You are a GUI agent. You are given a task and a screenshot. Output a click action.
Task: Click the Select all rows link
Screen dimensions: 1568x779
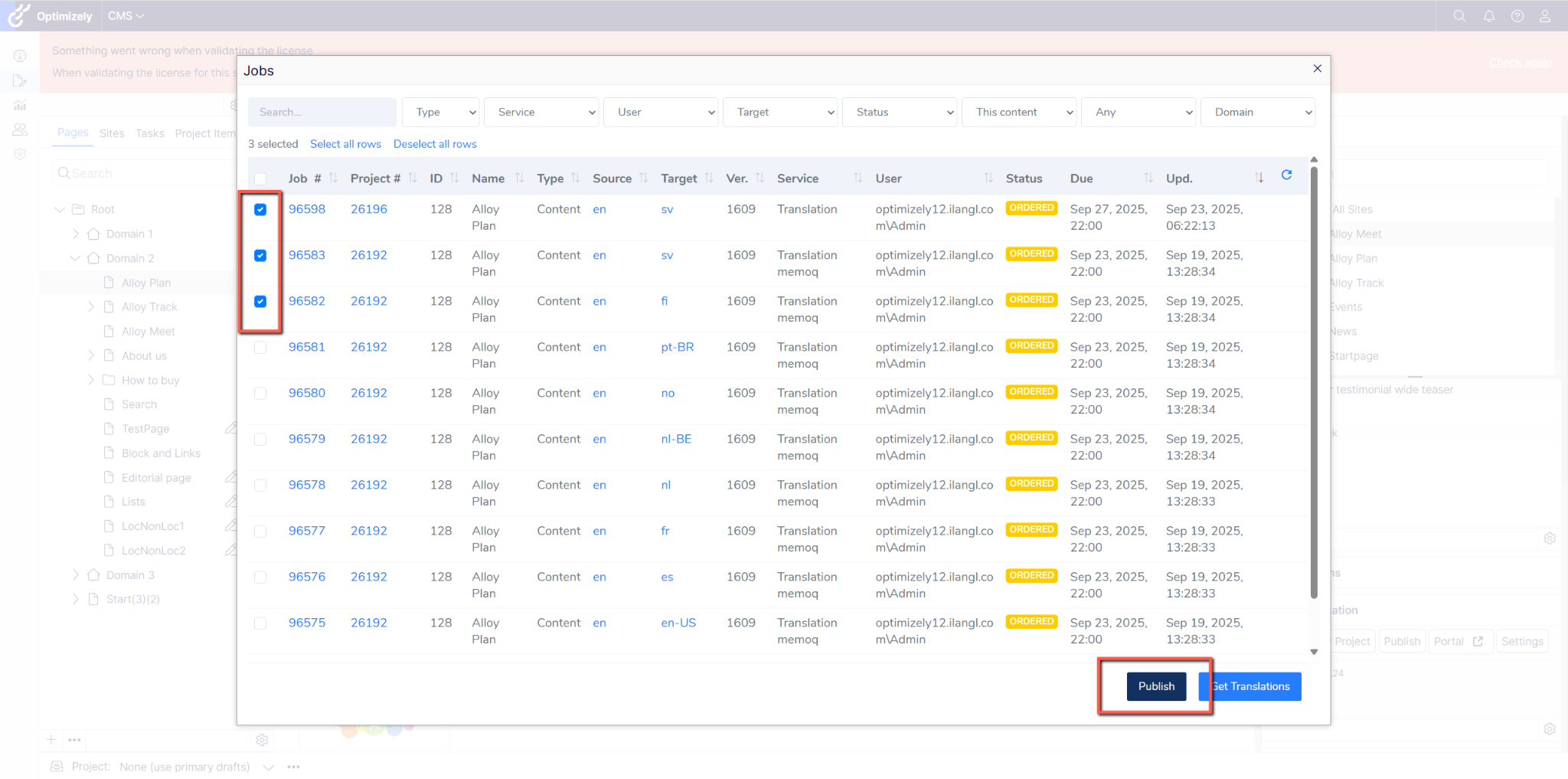(x=345, y=144)
